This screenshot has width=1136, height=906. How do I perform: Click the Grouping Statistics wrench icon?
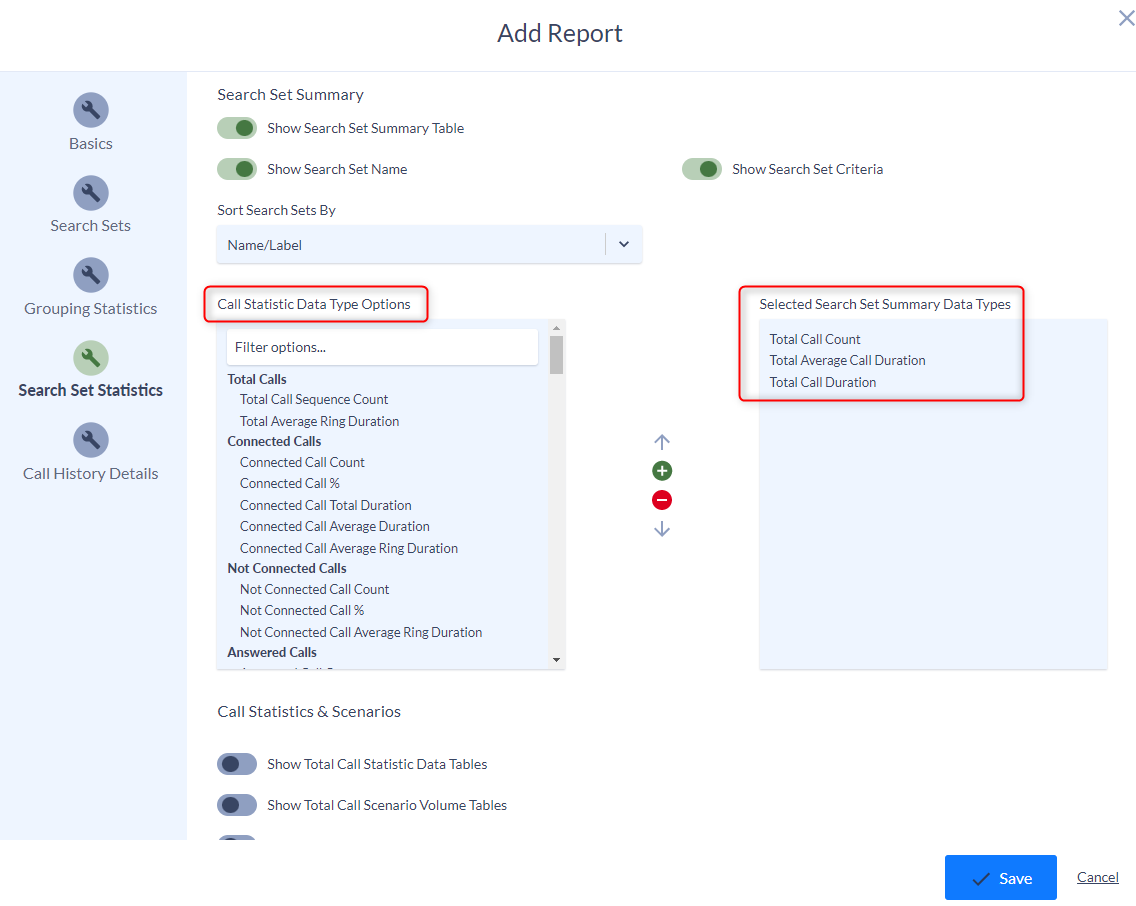(x=90, y=275)
